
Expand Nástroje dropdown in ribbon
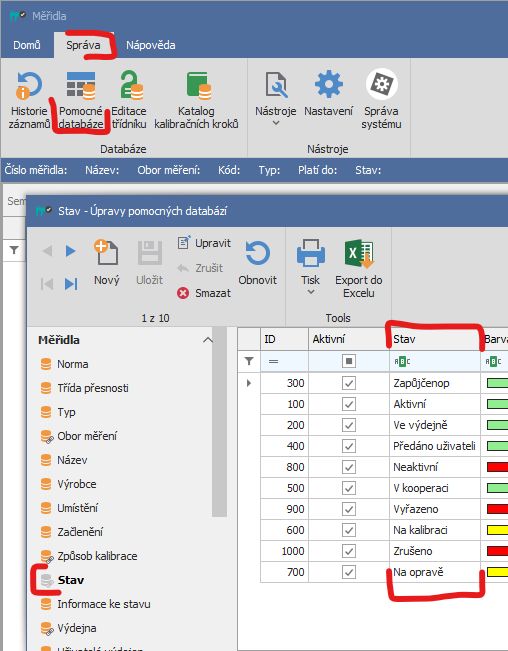pyautogui.click(x=276, y=123)
